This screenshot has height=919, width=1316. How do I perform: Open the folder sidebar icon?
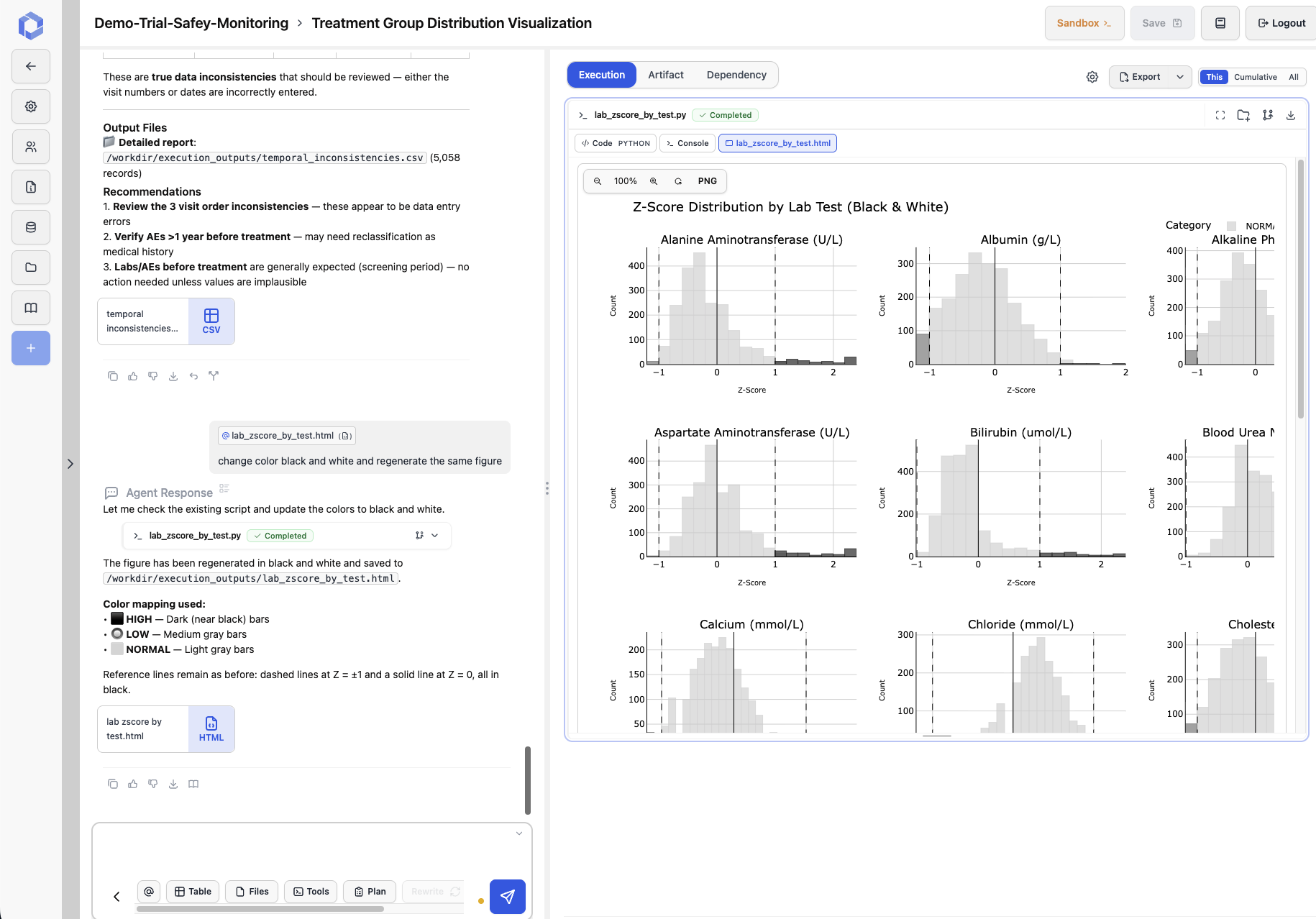[31, 268]
